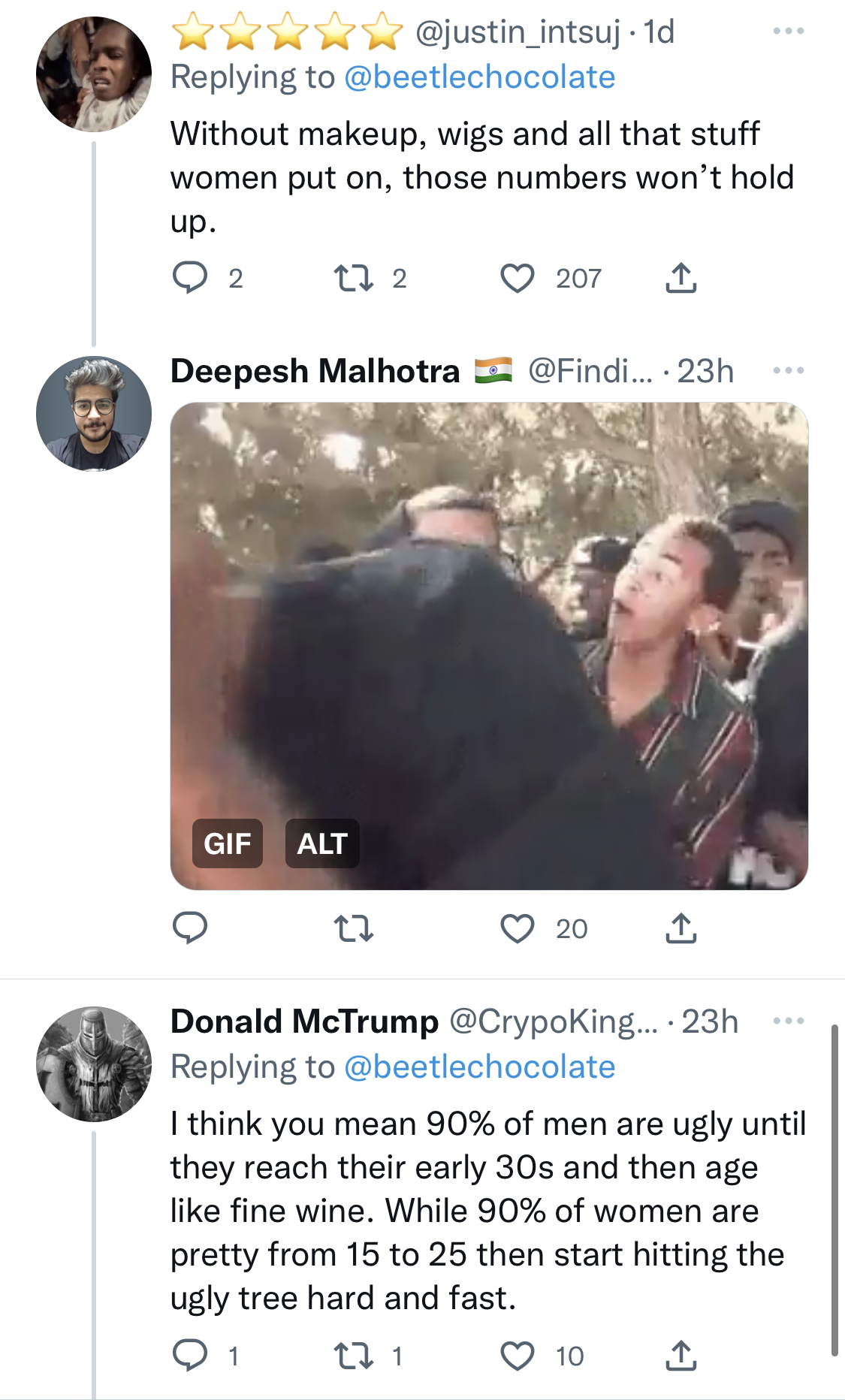The height and width of the screenshot is (1400, 845).
Task: Like Donald McTrump's tweet with 10 likes
Action: coord(518,1356)
